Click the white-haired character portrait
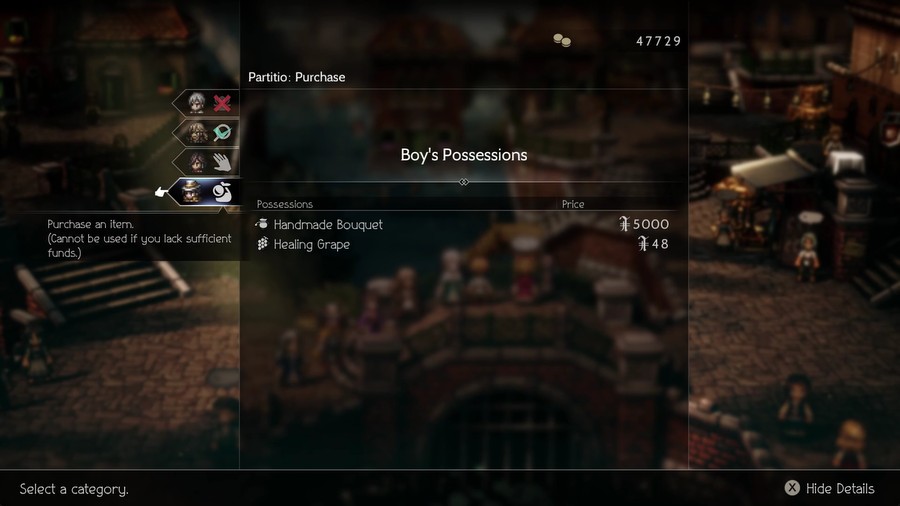900x506 pixels. point(196,103)
